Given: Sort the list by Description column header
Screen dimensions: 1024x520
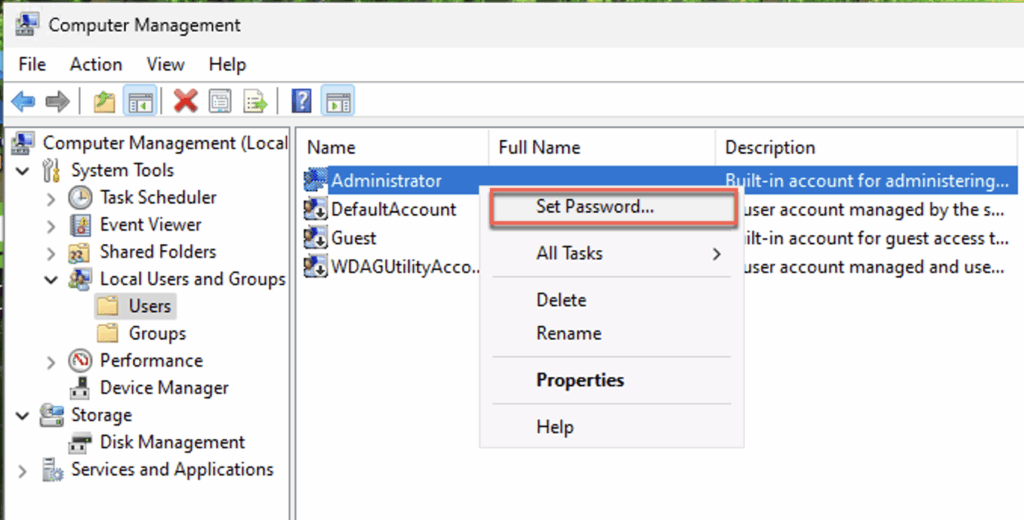Looking at the screenshot, I should click(769, 148).
